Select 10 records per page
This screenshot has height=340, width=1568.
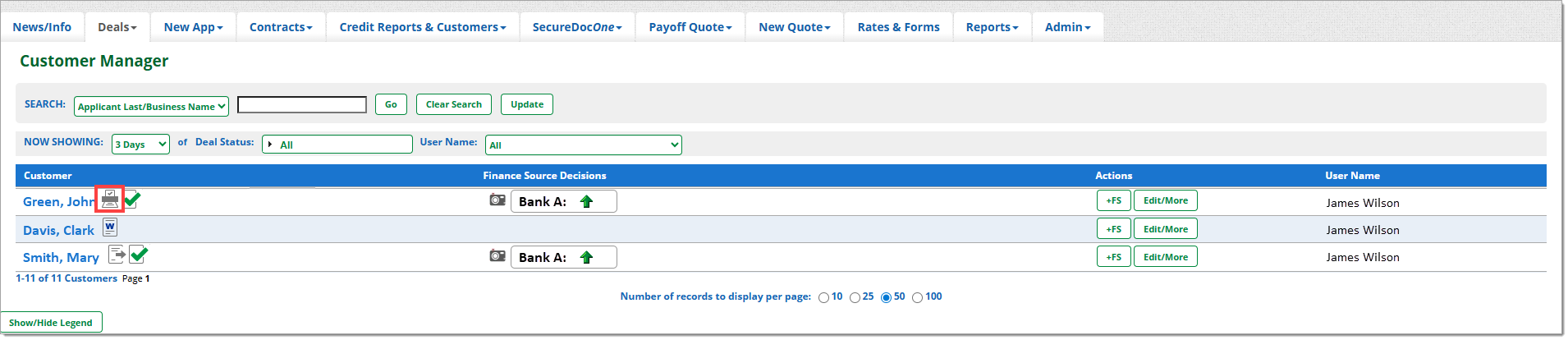pyautogui.click(x=823, y=297)
